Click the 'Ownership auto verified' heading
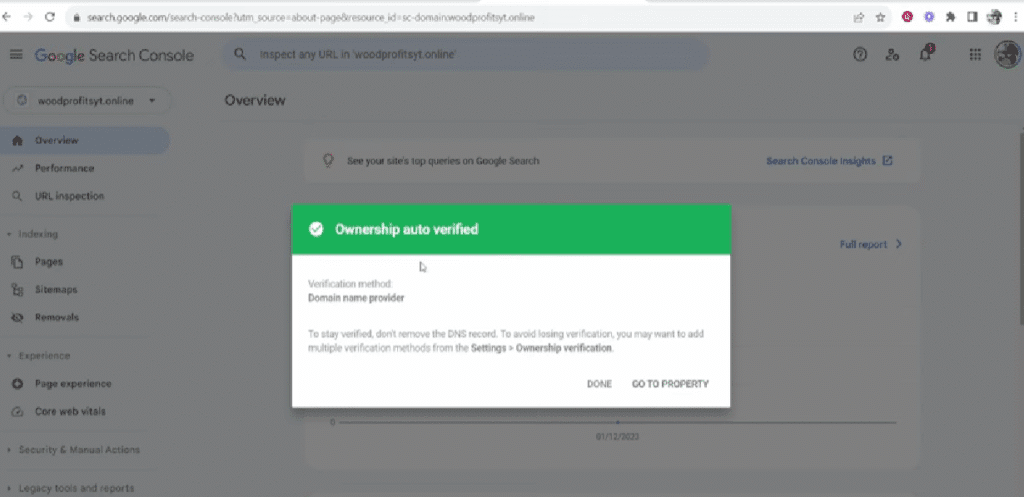The image size is (1024, 497). (406, 229)
